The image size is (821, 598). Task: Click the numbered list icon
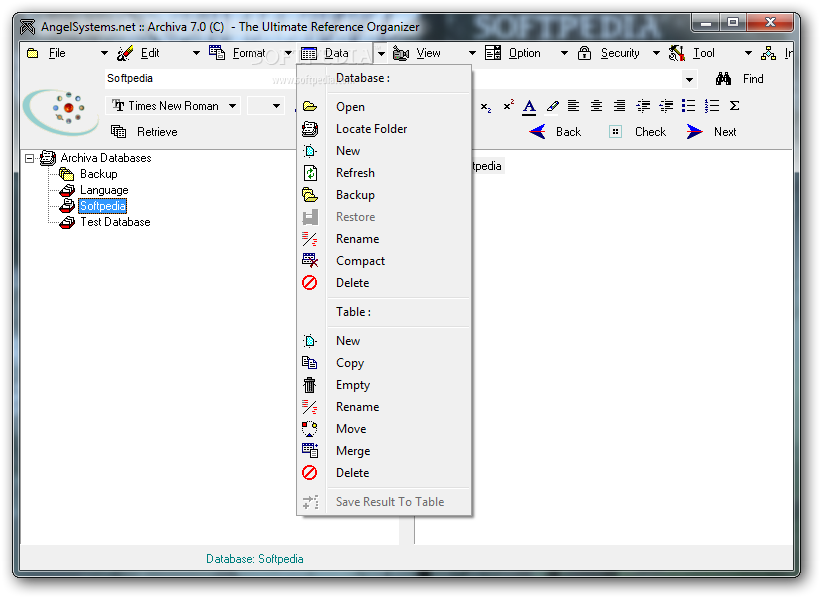(x=712, y=106)
